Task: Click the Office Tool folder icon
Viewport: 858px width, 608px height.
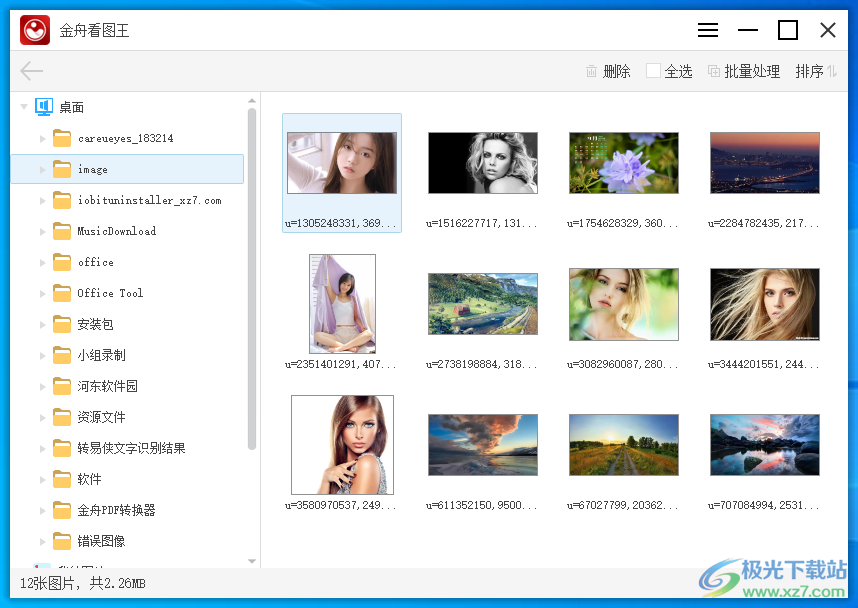Action: [x=62, y=293]
